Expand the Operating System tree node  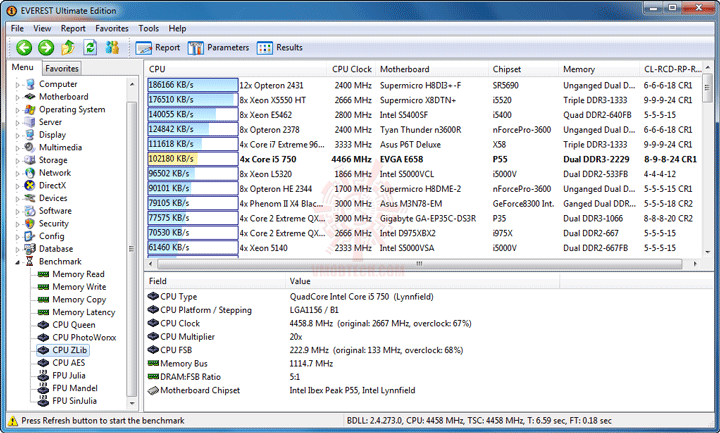(17, 110)
